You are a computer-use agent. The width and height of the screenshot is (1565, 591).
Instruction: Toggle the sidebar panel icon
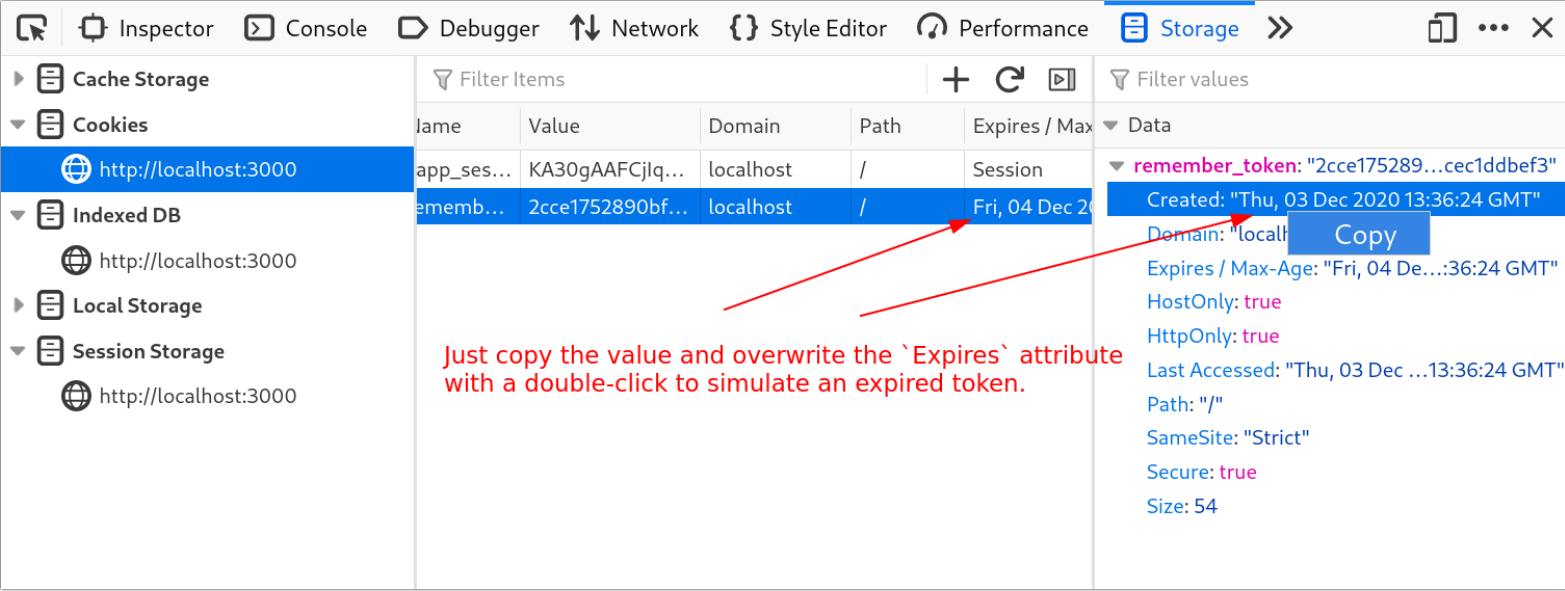click(1061, 80)
